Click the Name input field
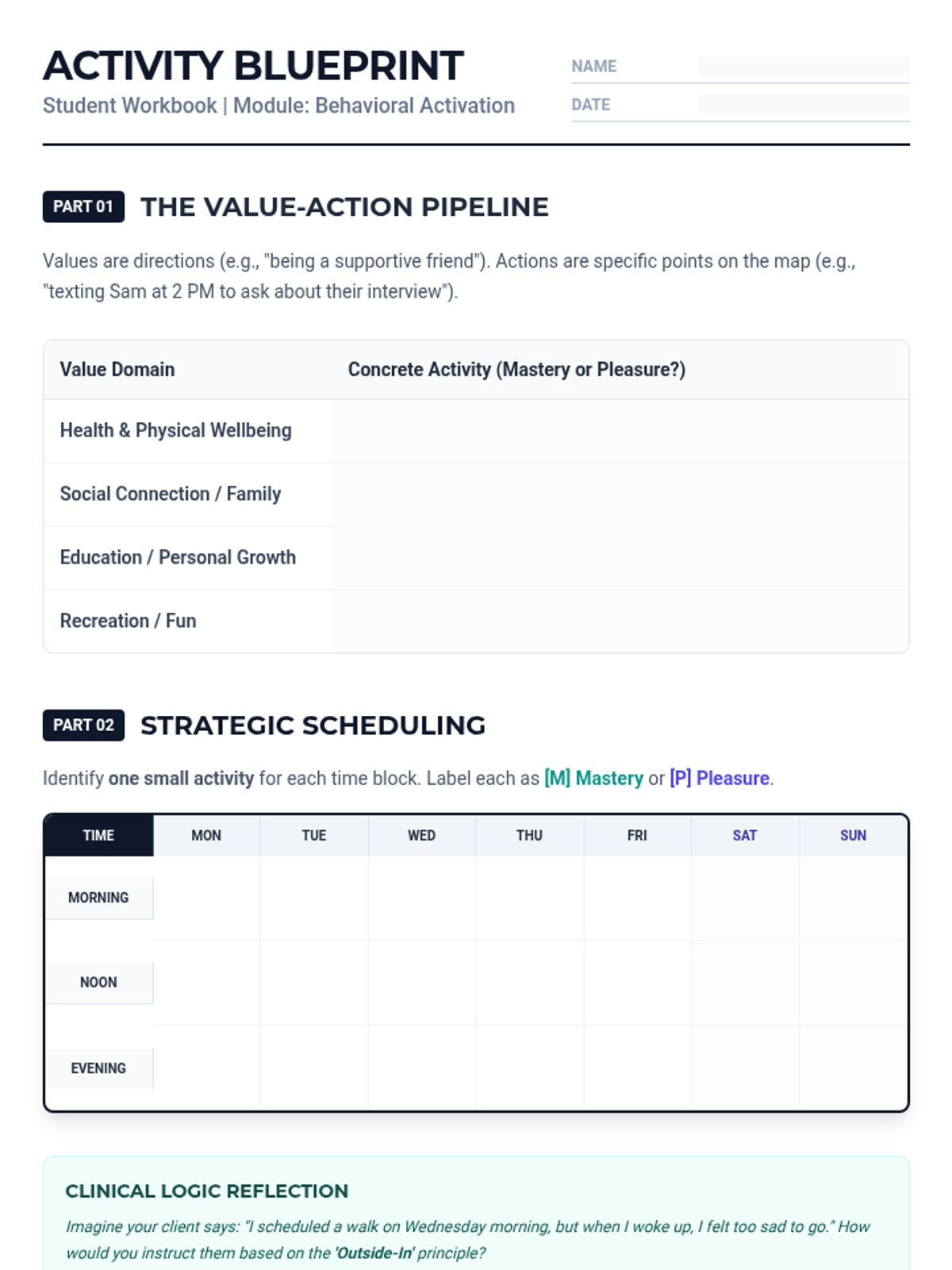 [803, 67]
